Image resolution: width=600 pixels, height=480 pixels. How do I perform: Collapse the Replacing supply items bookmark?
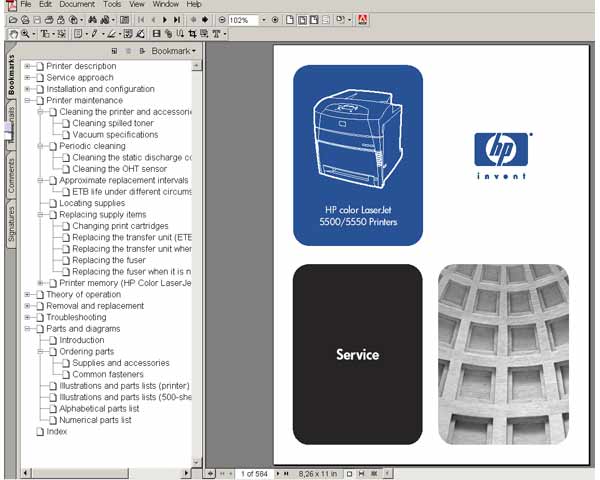pyautogui.click(x=40, y=215)
